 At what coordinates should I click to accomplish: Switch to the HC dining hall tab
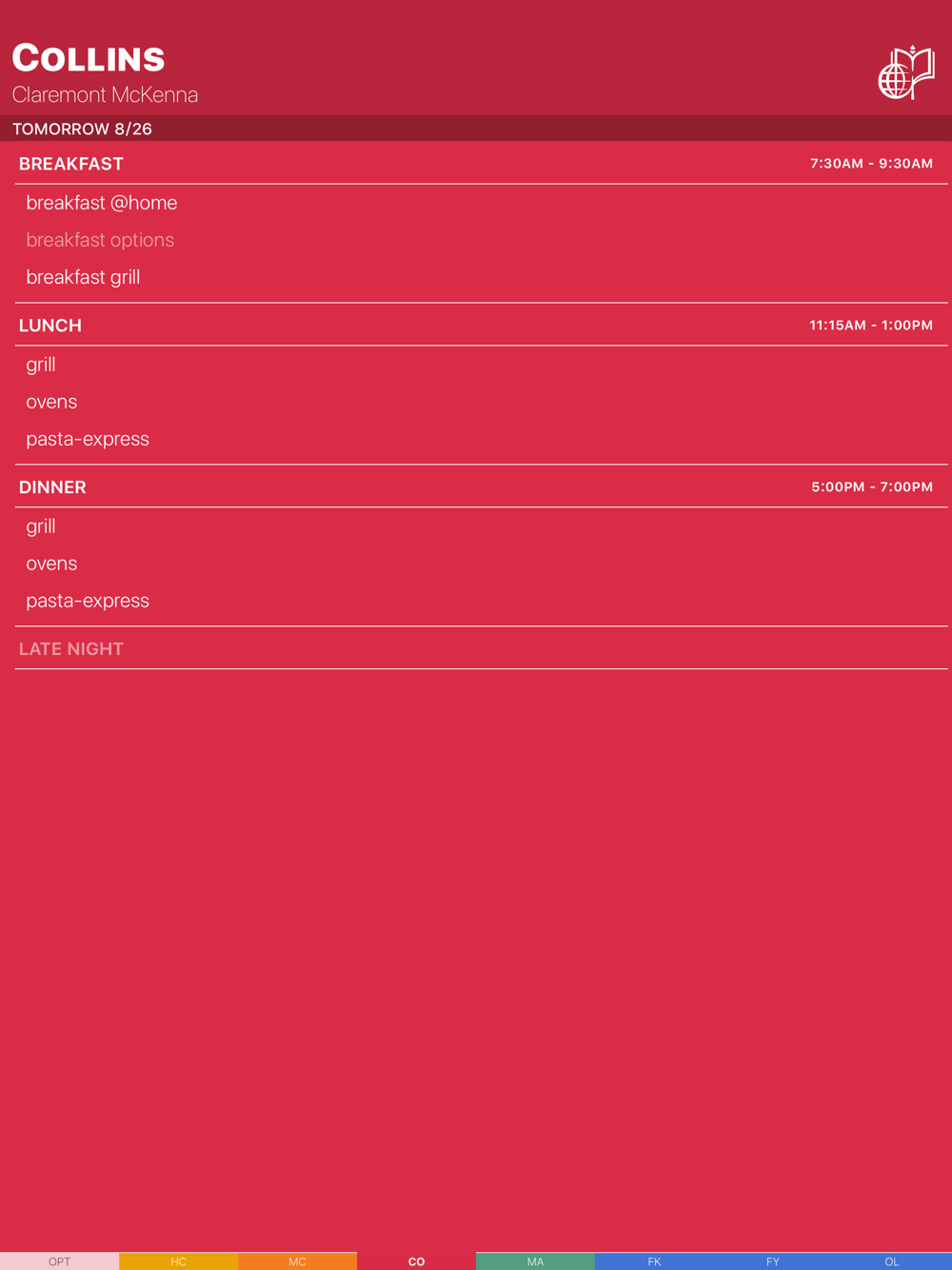[x=178, y=1260]
